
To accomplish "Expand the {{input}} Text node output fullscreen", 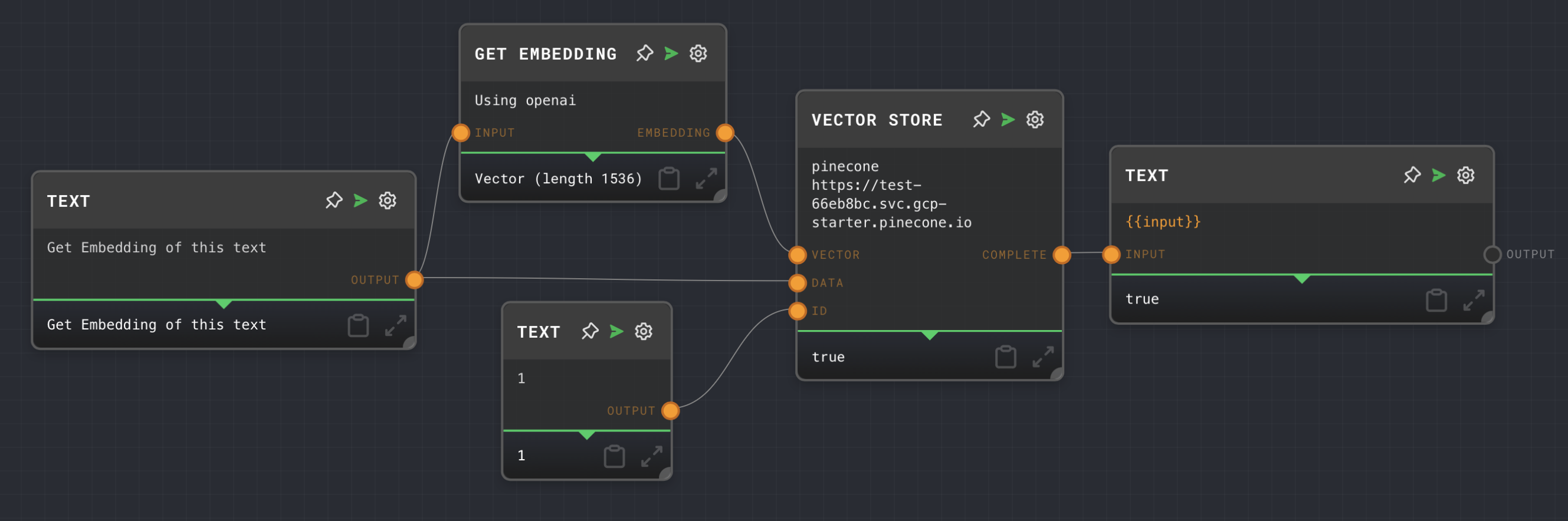I will click(1474, 300).
